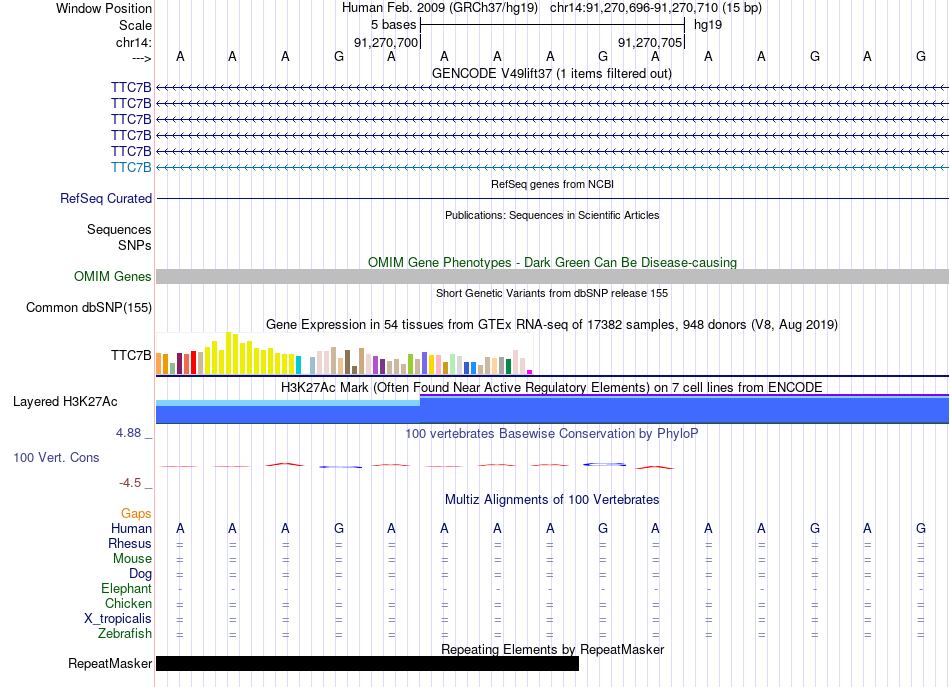The height and width of the screenshot is (687, 950).
Task: Click the 4.88 PhyloP upper scale value
Action: coord(128,433)
